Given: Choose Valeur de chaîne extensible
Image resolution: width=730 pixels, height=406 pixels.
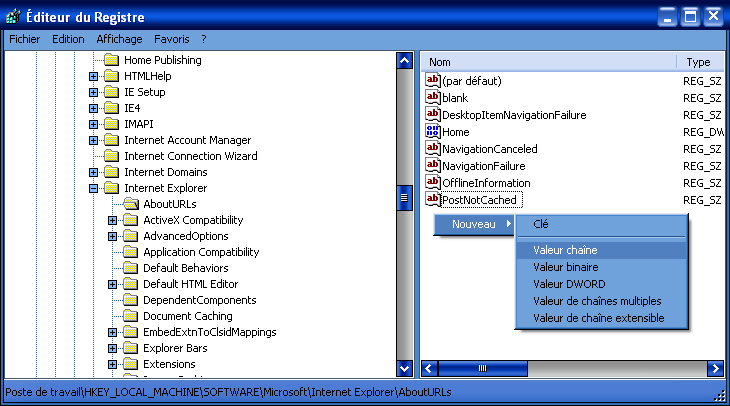Looking at the screenshot, I should [601, 318].
